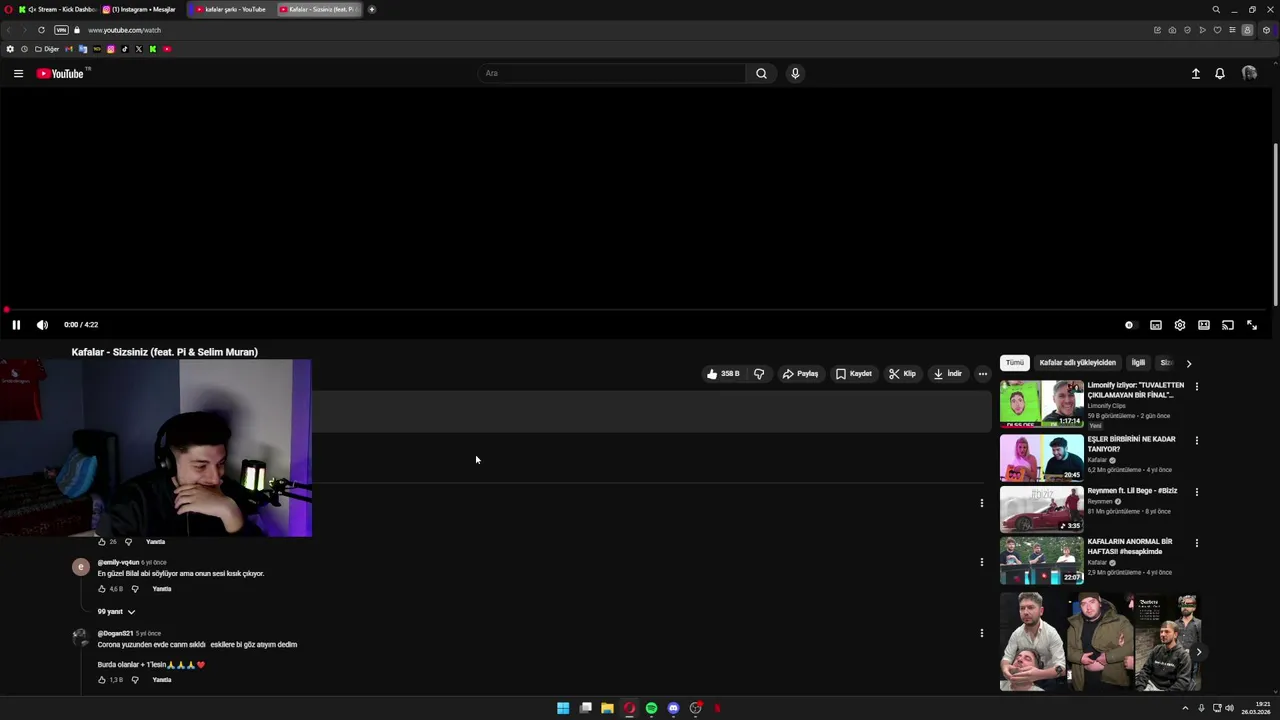Select the Tümü filter chip
The height and width of the screenshot is (720, 1280).
(1015, 363)
